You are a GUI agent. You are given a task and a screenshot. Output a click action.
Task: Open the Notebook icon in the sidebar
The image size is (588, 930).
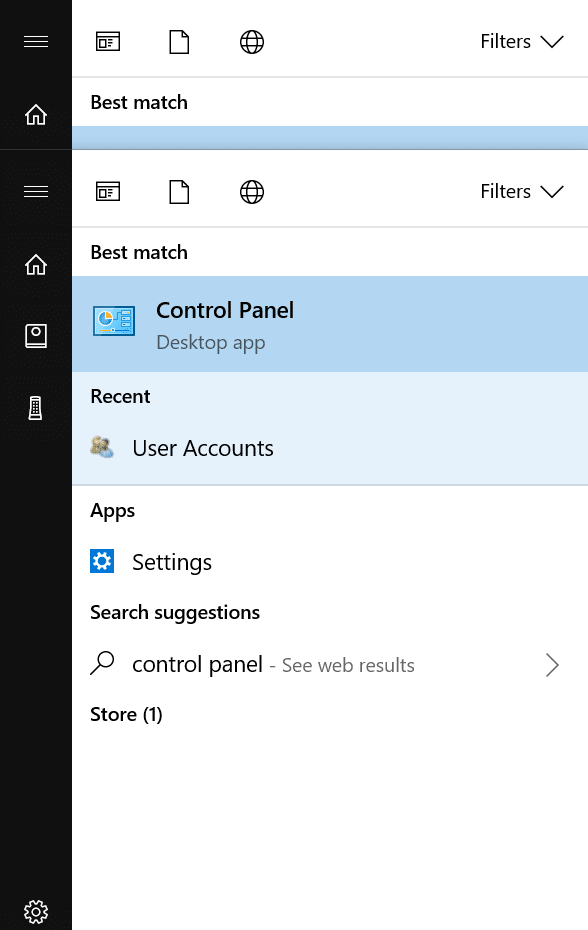coord(36,336)
